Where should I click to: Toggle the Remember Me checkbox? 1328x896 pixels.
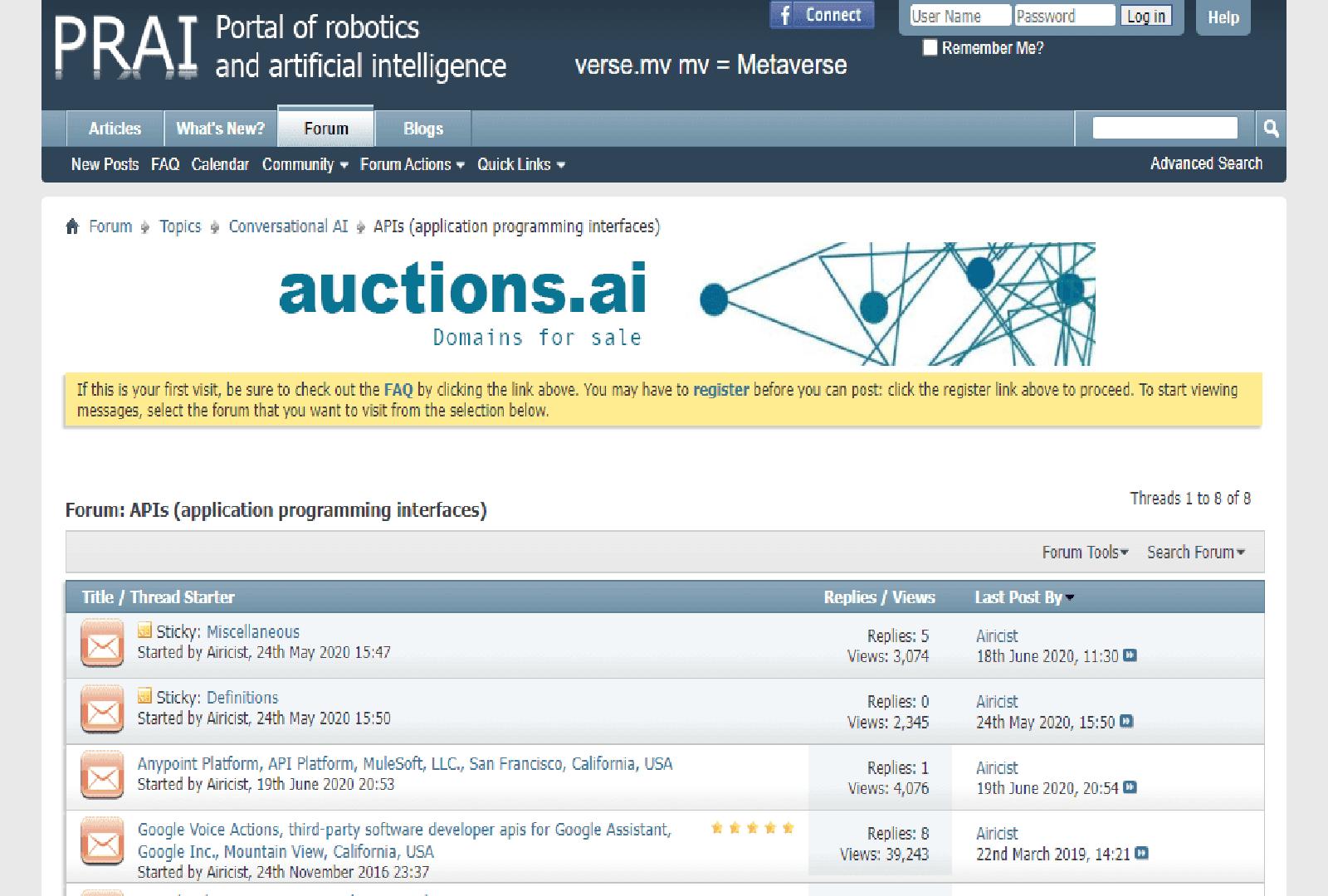click(x=930, y=48)
